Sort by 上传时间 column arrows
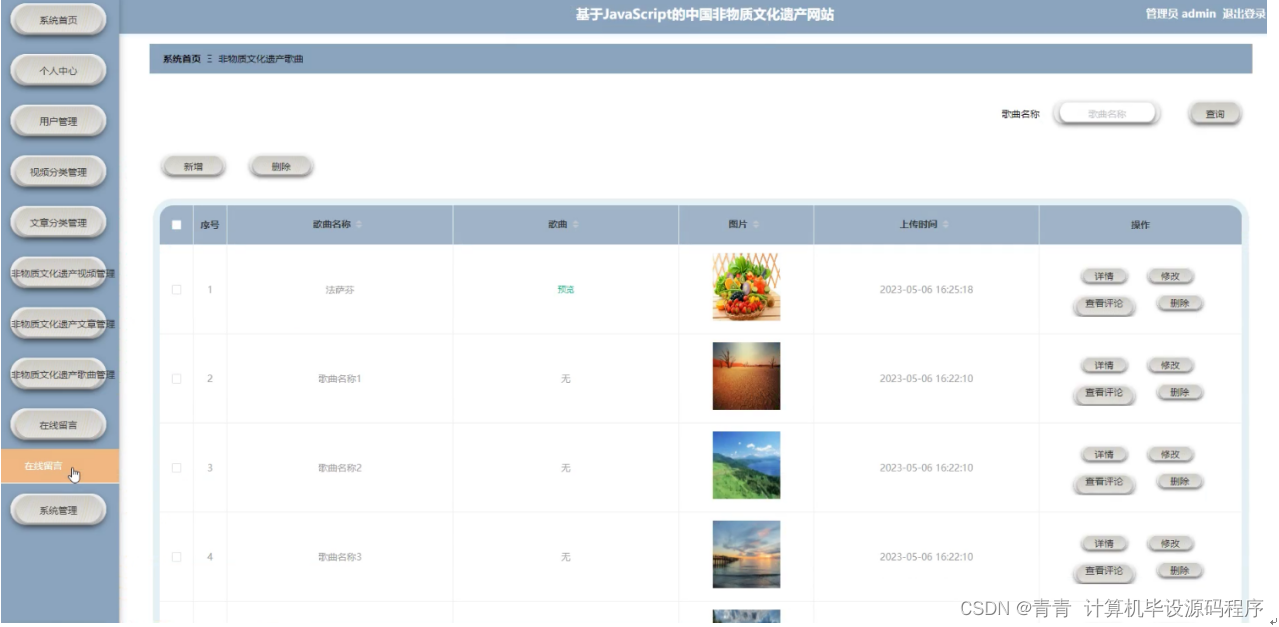 pos(946,225)
